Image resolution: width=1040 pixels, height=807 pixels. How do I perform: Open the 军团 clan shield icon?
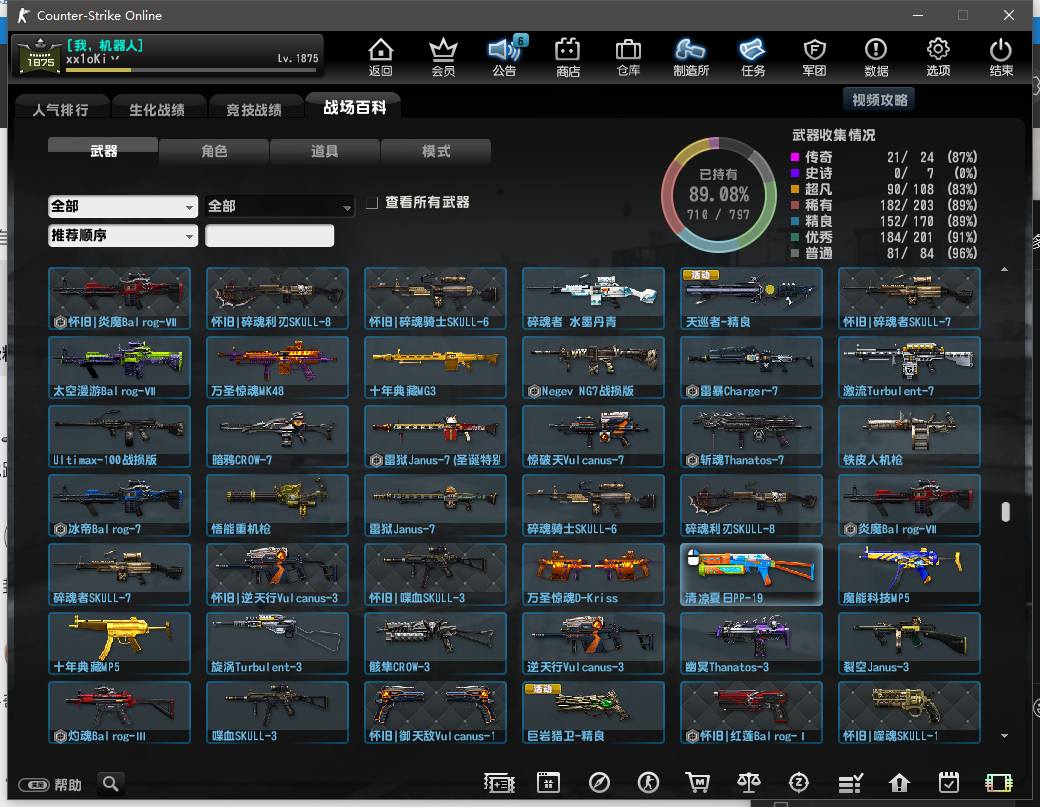point(814,56)
